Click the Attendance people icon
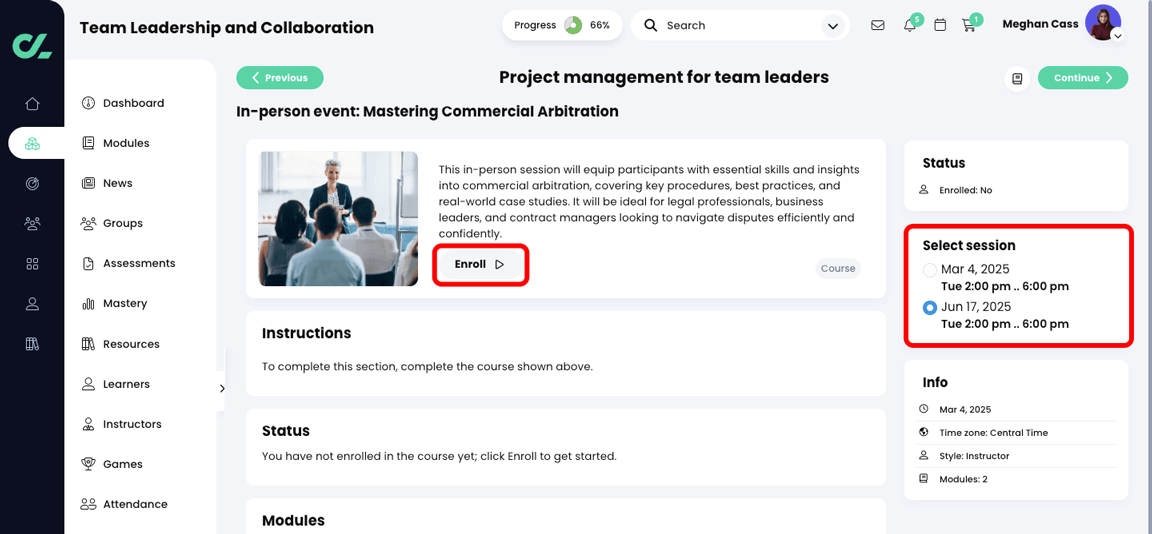 88,504
